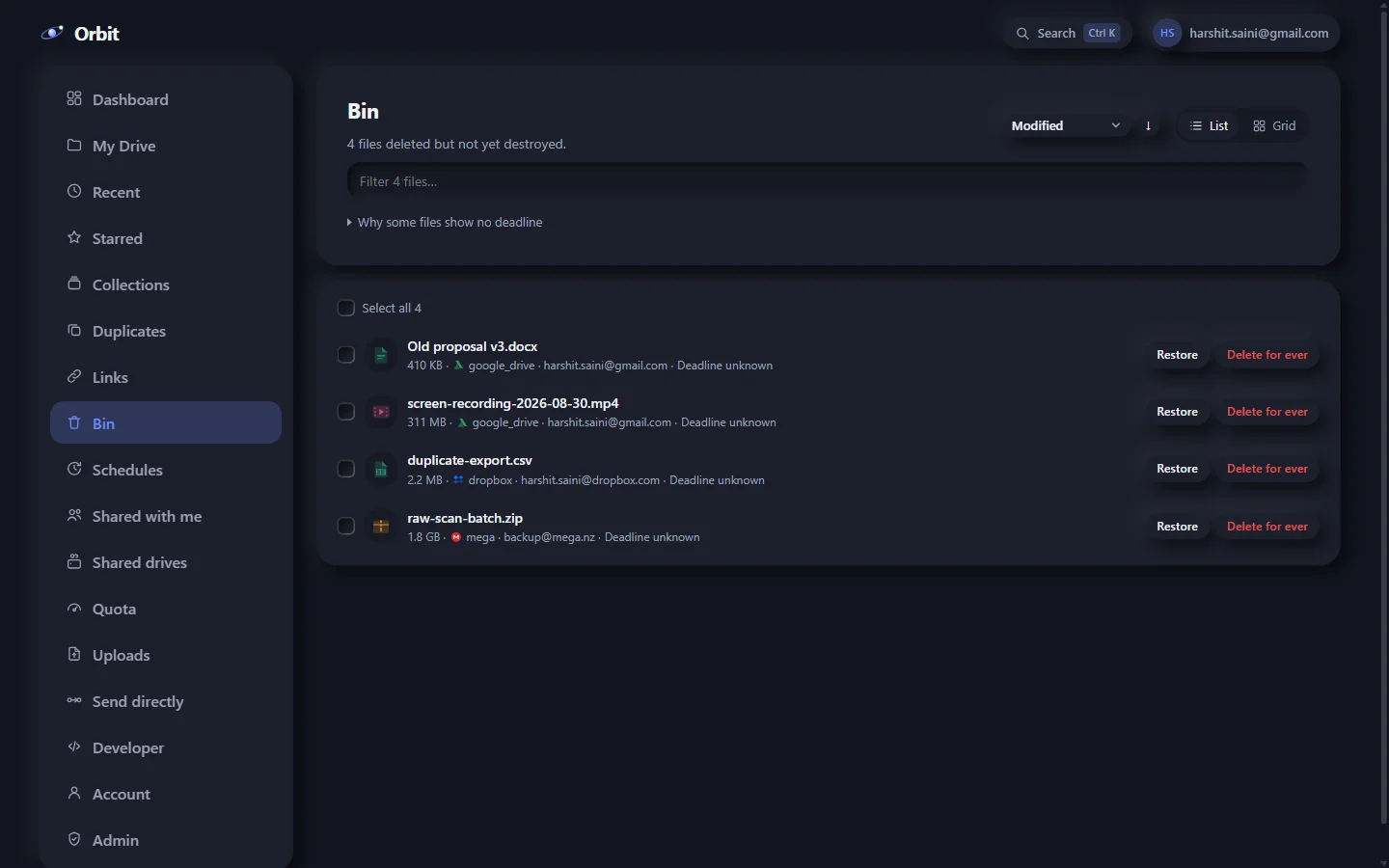Open the harshit.saini@gmail.com account menu
Image resolution: width=1389 pixels, height=868 pixels.
pos(1245,33)
